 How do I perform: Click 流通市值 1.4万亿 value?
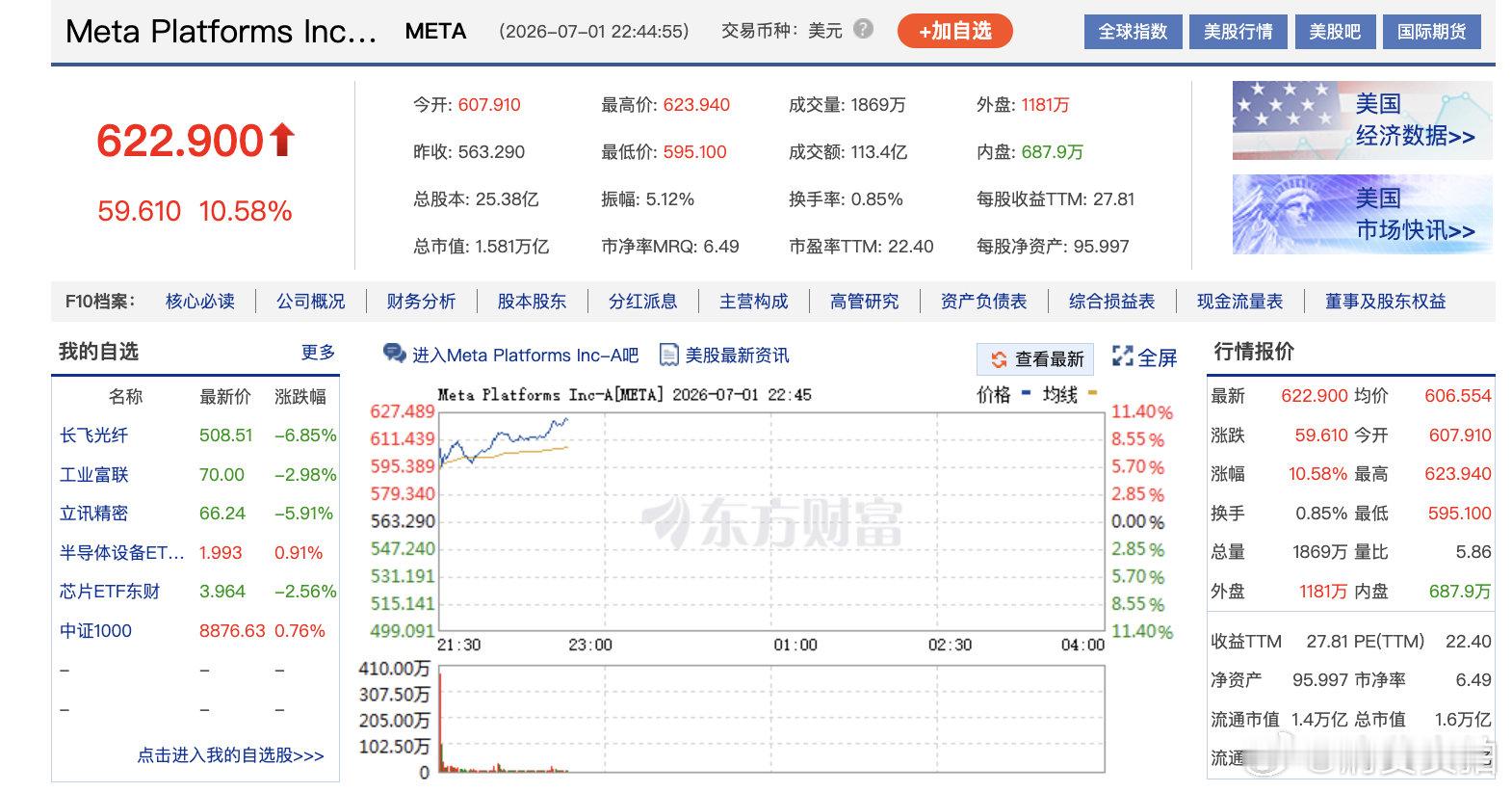coord(1319,720)
